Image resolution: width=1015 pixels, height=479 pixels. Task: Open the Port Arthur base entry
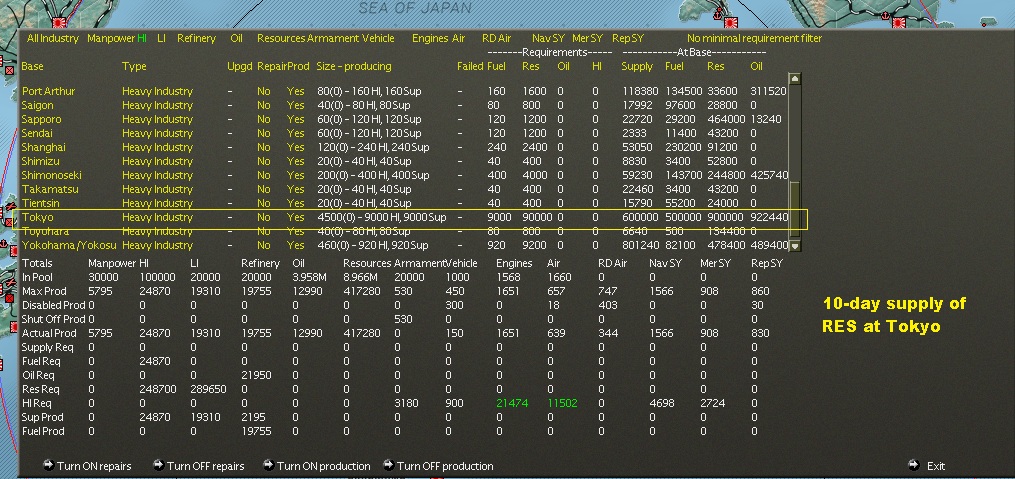tap(48, 91)
